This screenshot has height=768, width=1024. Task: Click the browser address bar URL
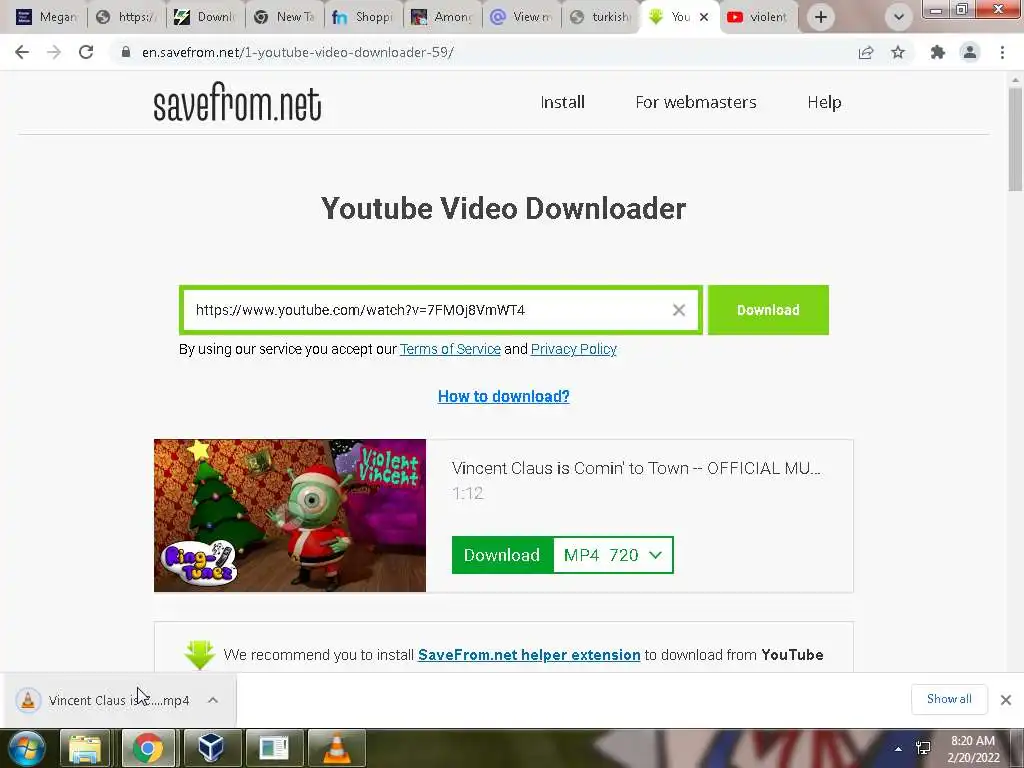tap(298, 52)
